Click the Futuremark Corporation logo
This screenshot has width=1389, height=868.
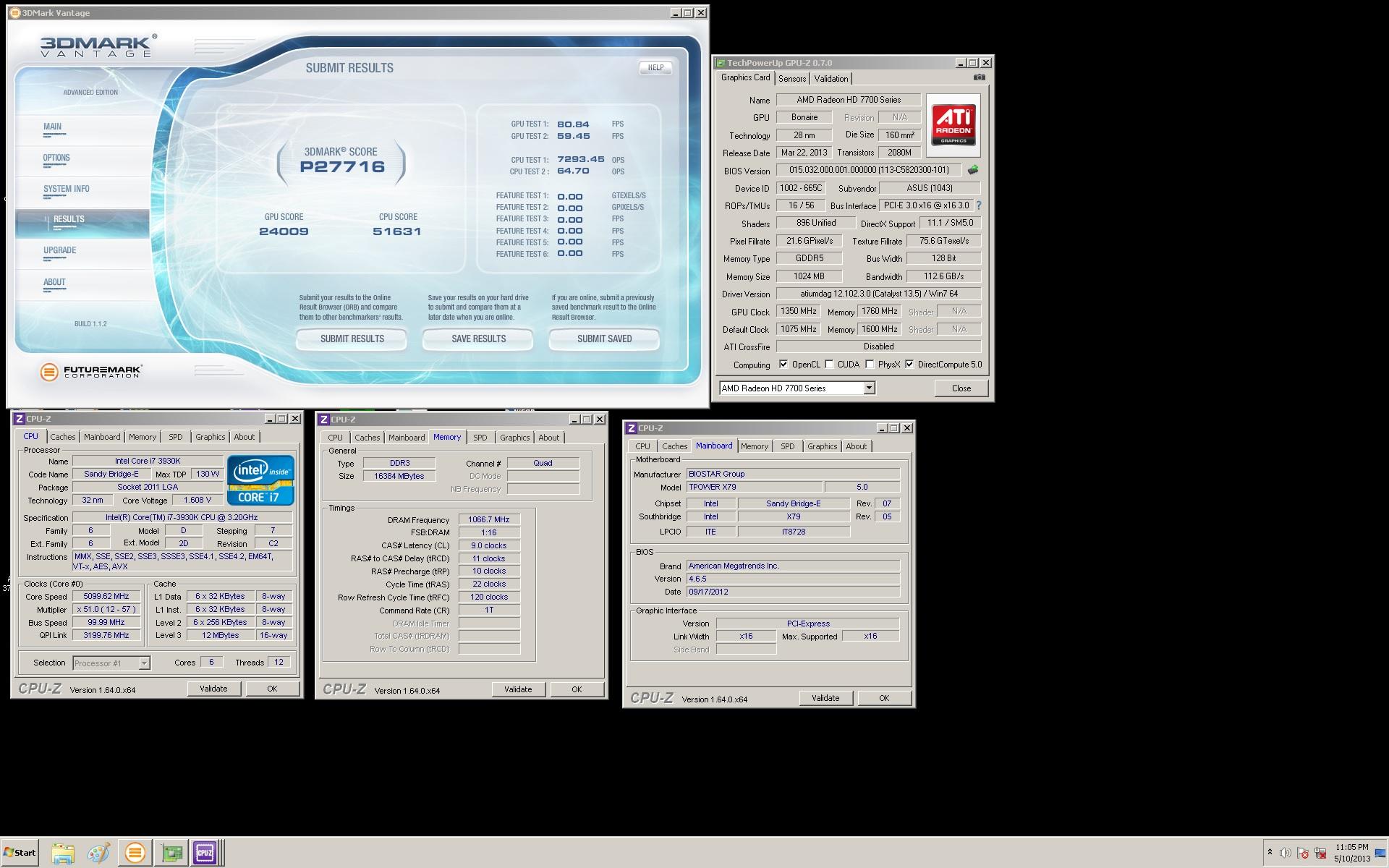91,372
